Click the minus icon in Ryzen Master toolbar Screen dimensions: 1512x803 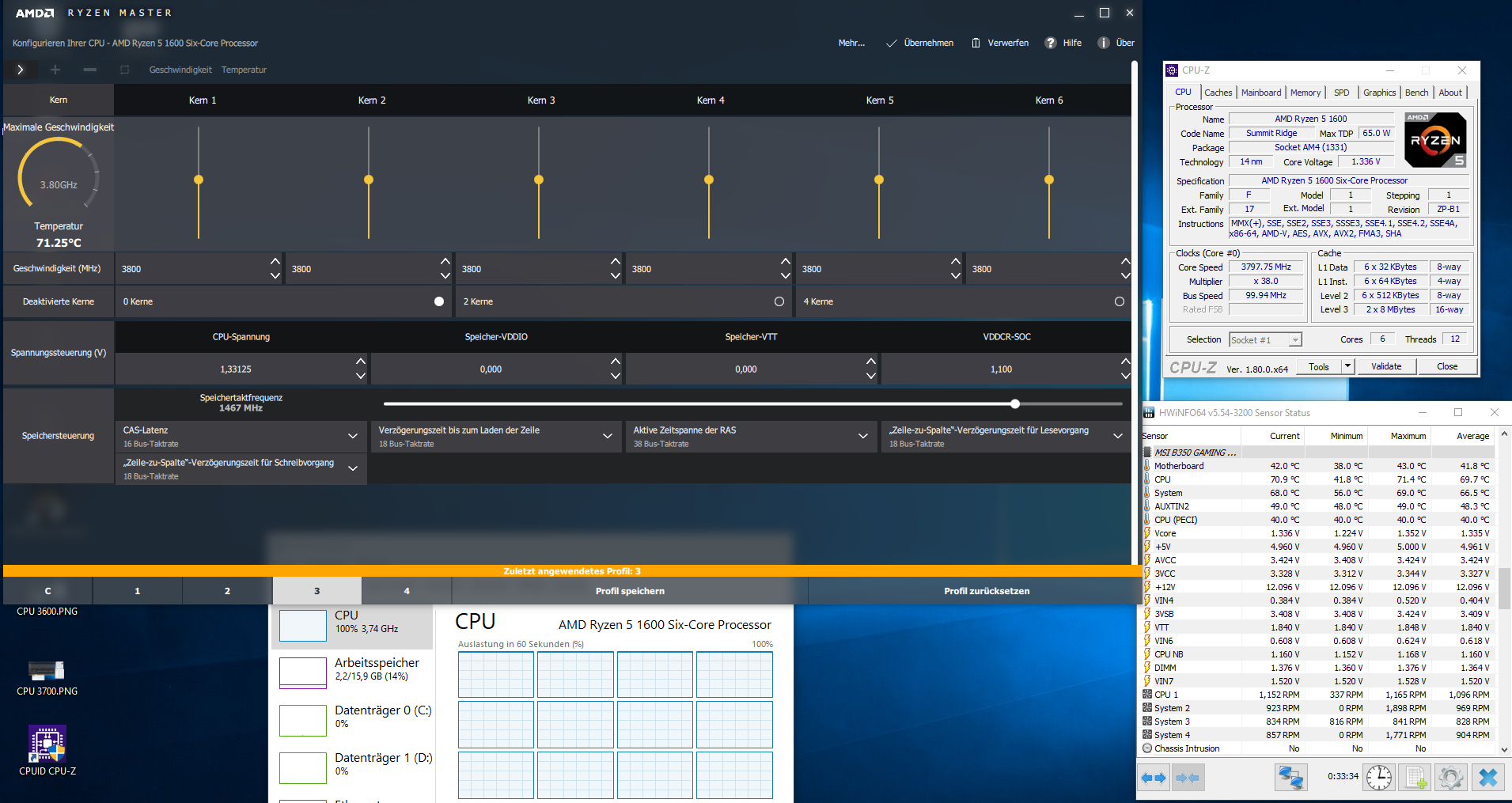(90, 70)
